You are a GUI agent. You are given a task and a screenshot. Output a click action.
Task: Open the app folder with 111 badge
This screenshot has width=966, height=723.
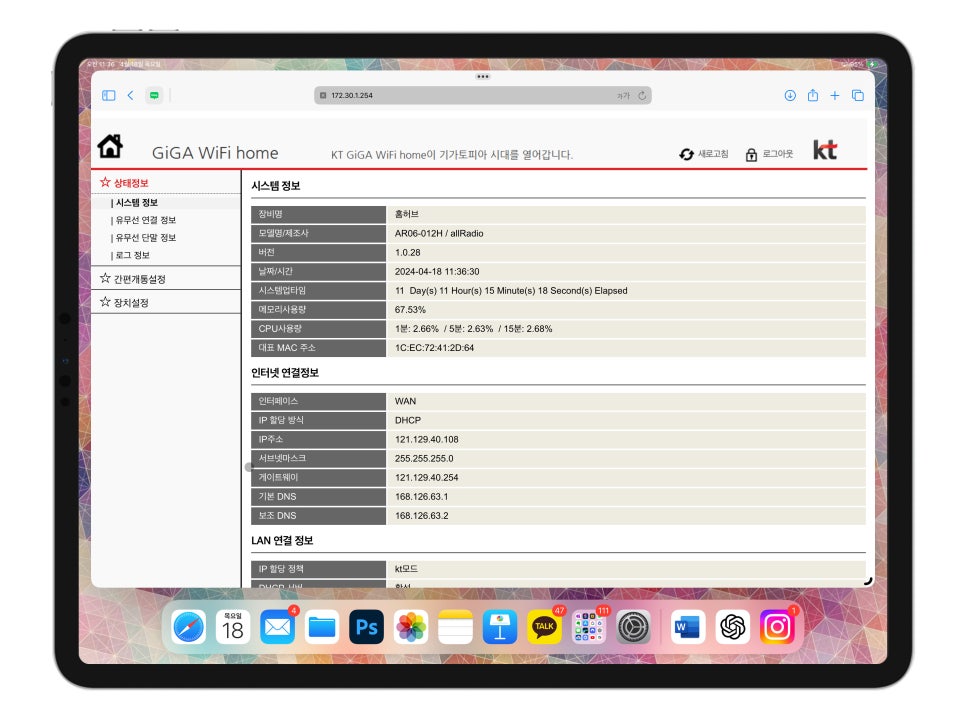589,628
